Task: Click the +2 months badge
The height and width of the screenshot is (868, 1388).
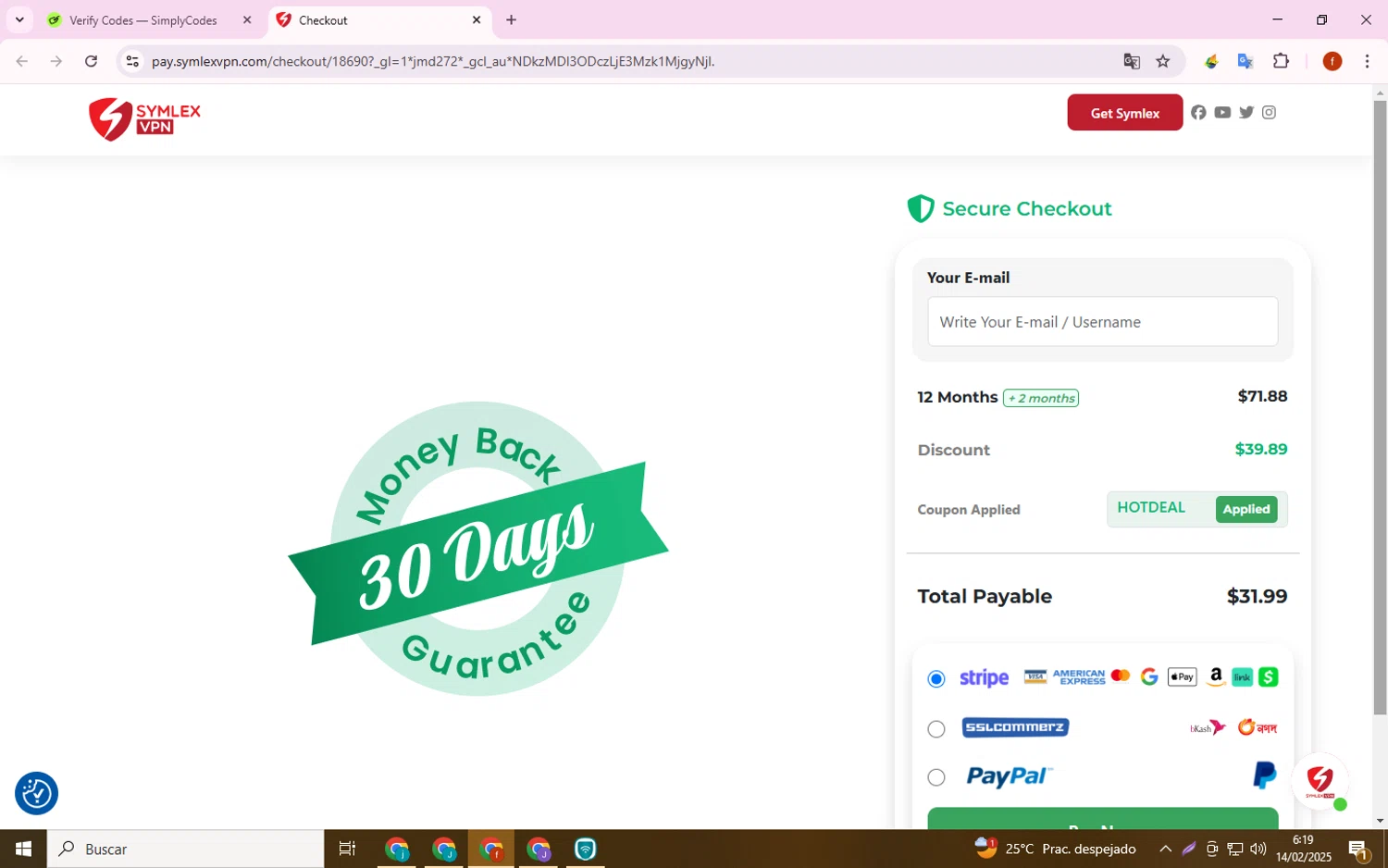Action: pos(1041,398)
